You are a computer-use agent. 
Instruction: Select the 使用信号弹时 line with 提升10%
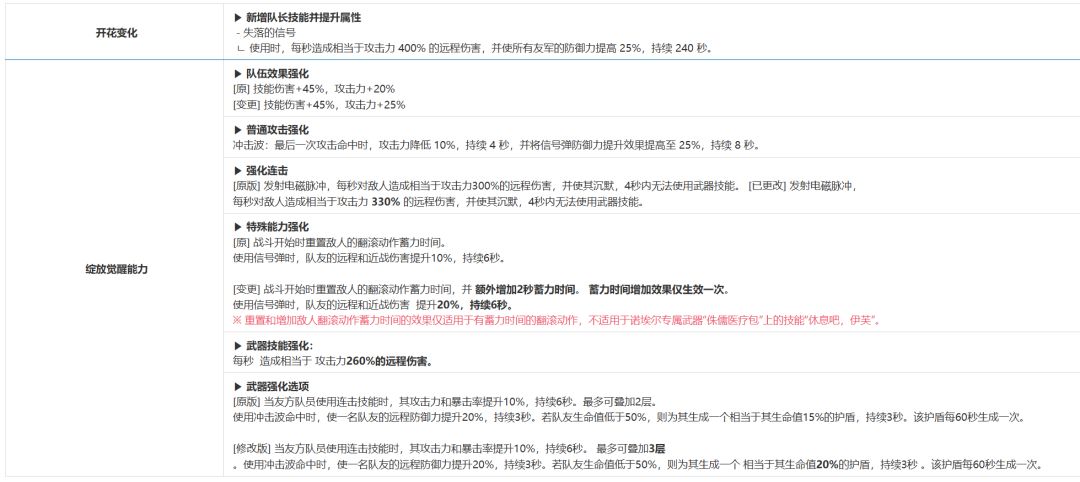(369, 259)
